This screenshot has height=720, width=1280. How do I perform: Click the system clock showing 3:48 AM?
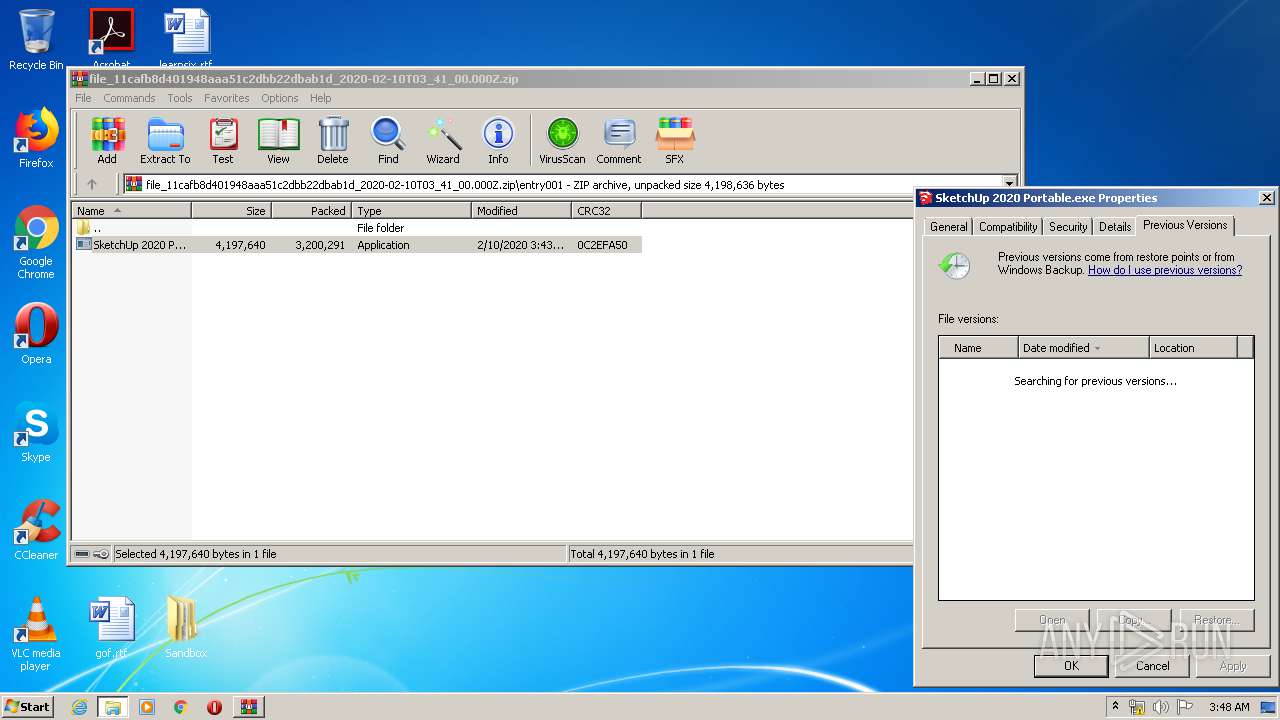pyautogui.click(x=1229, y=707)
